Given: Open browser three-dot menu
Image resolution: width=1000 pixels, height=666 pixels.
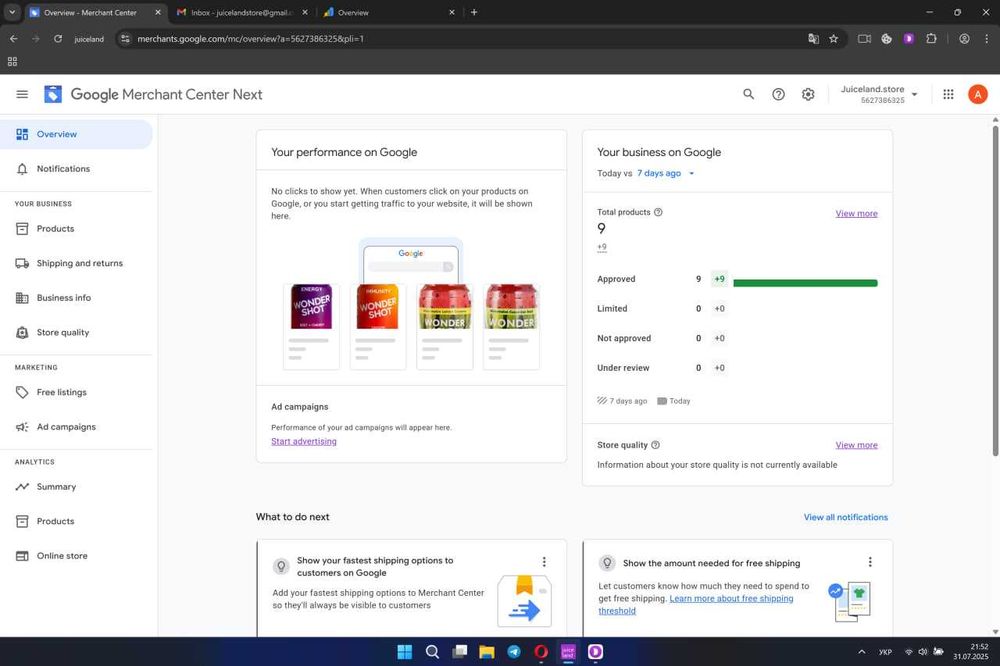Looking at the screenshot, I should pyautogui.click(x=987, y=39).
